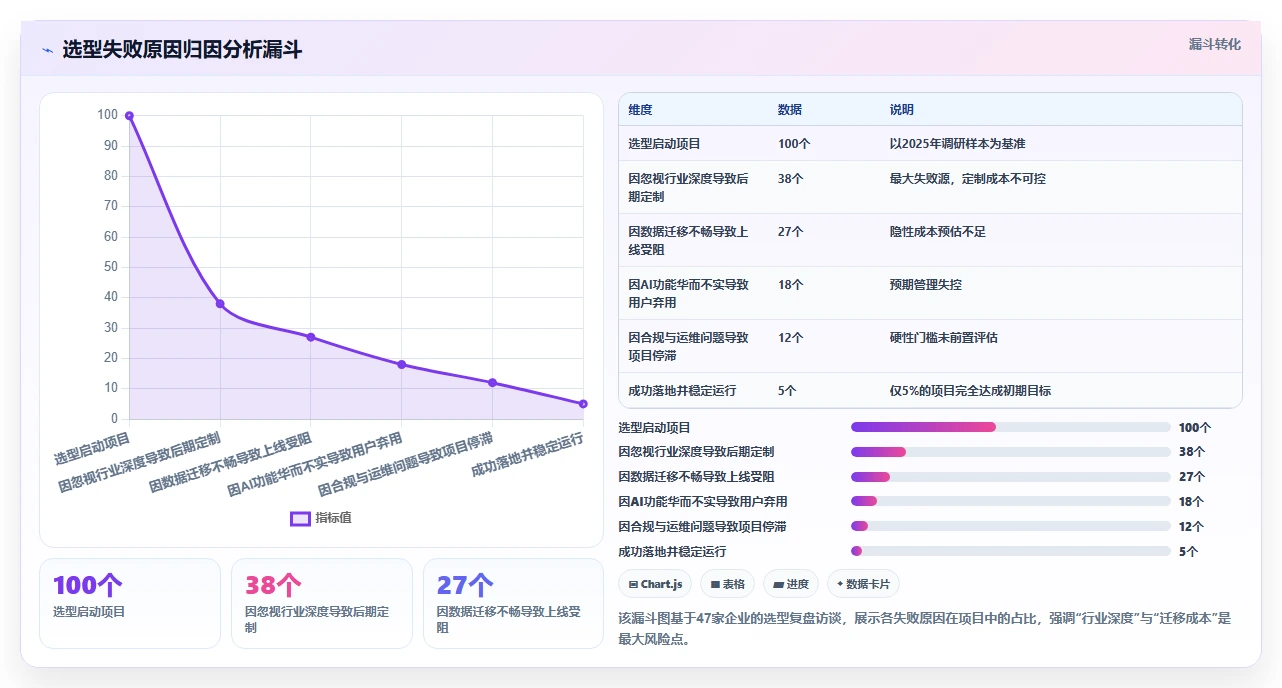
Task: Click the 漏斗转化 tag label
Action: point(1215,45)
